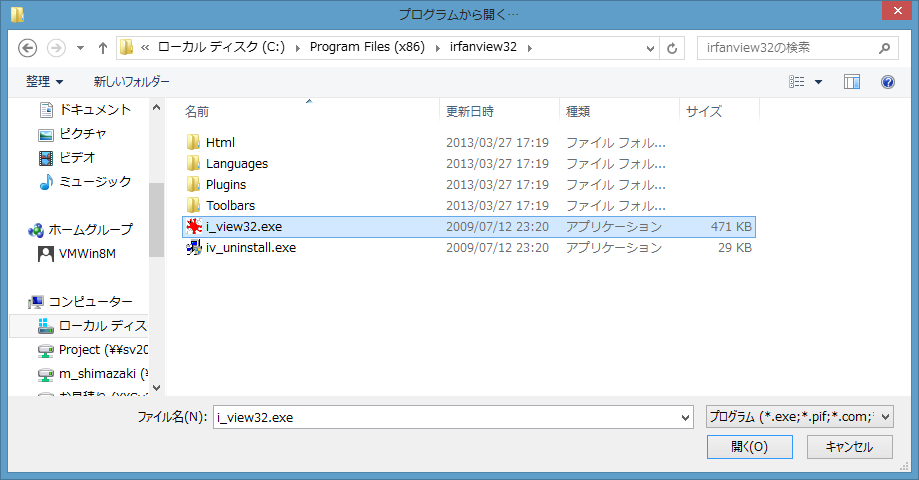Sort by the サイズ column header
This screenshot has height=480, width=919.
coord(704,111)
